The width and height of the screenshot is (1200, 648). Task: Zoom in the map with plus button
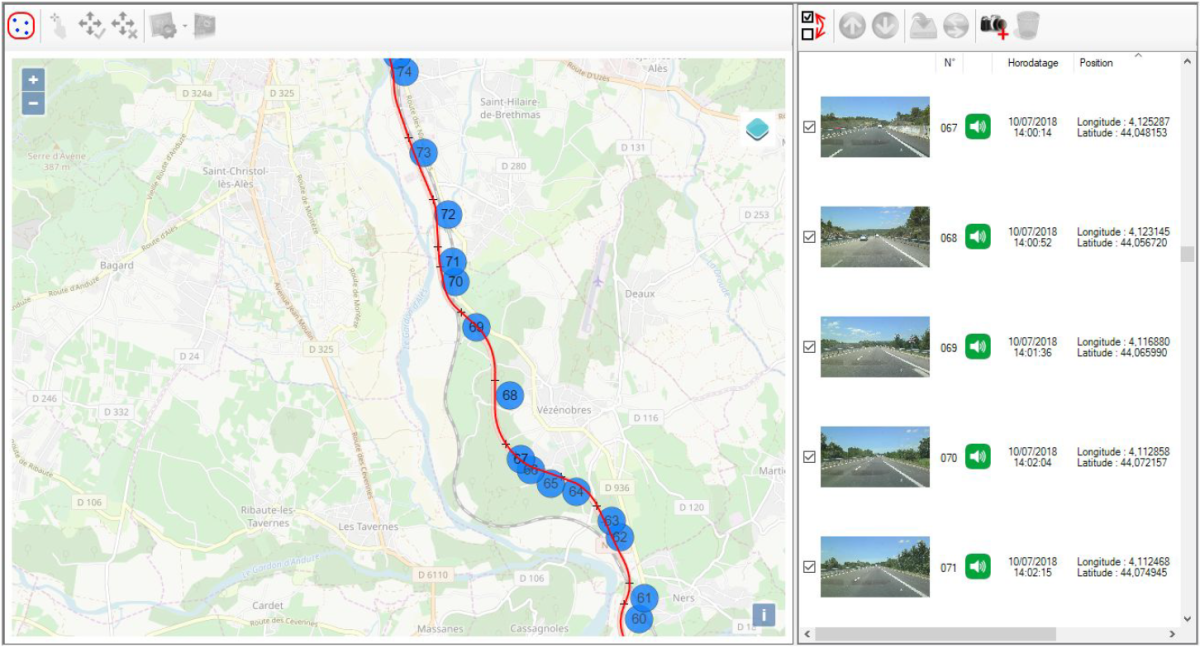33,80
